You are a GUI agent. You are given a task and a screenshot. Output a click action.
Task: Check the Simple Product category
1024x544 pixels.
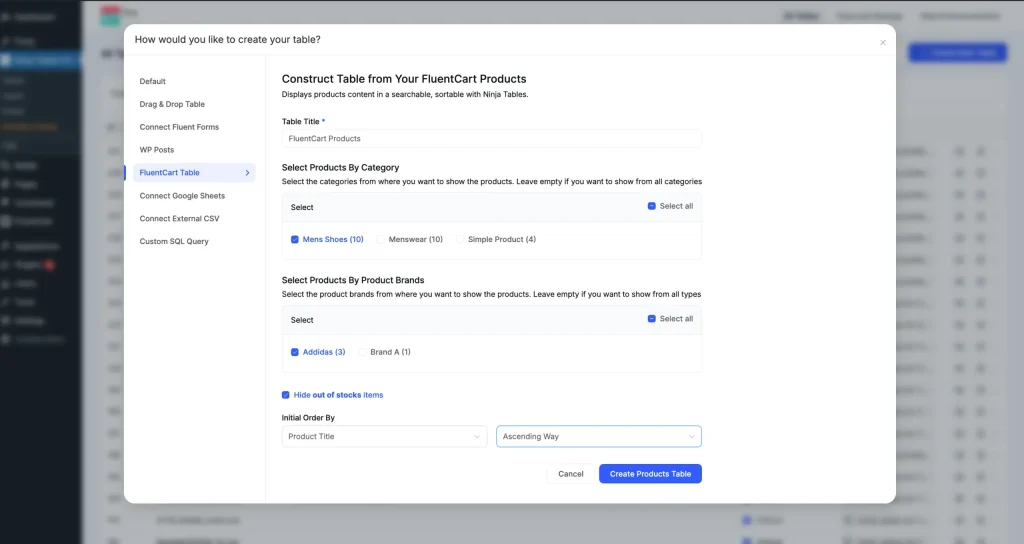[461, 240]
